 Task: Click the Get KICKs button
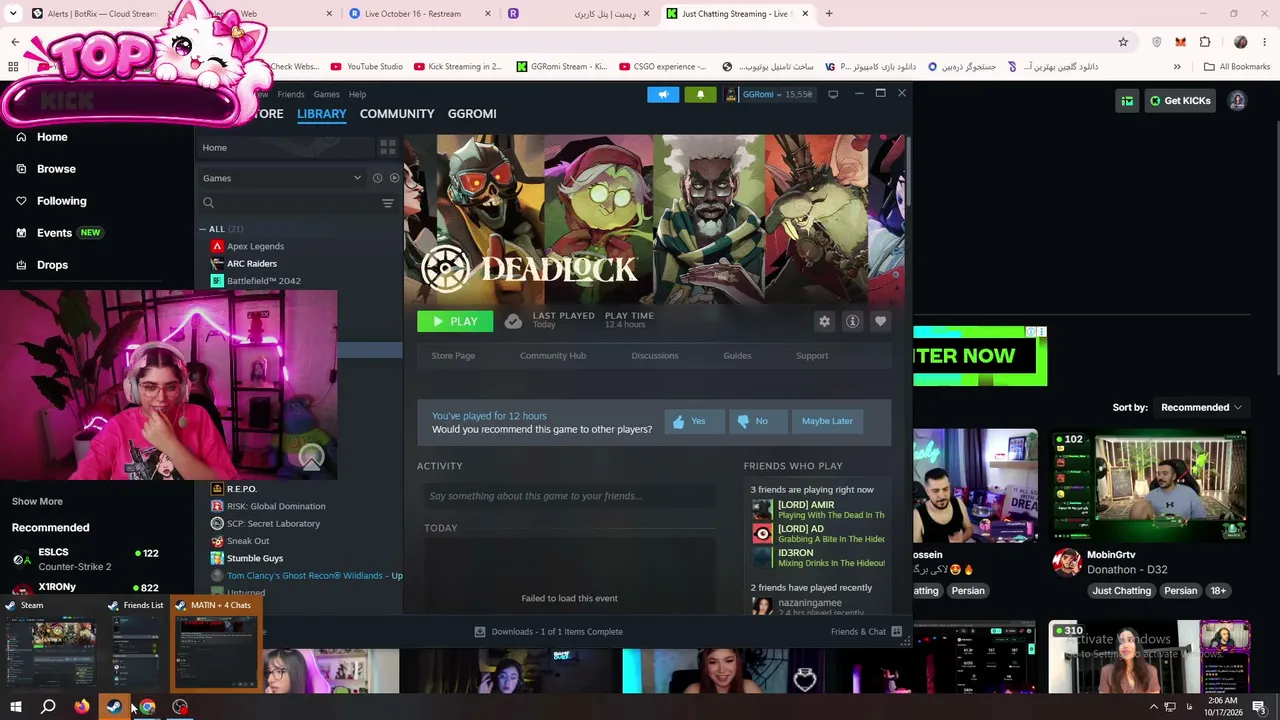click(x=1180, y=101)
